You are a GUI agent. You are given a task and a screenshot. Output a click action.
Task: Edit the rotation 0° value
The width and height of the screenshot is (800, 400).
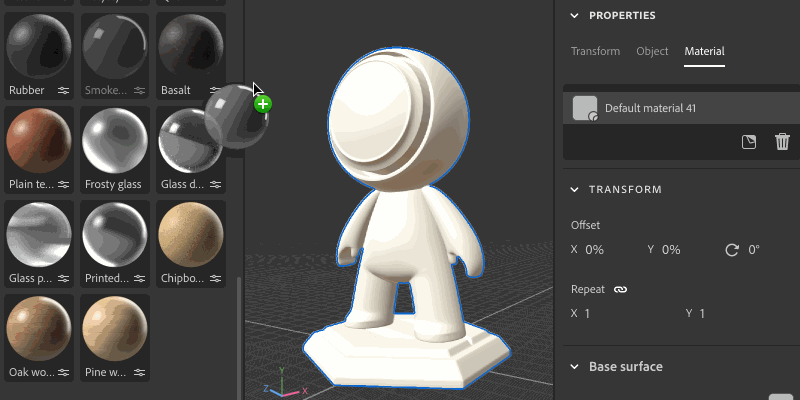coord(754,249)
